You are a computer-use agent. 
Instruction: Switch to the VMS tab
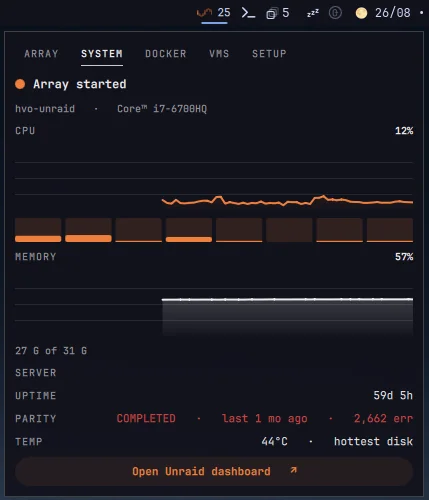click(219, 54)
